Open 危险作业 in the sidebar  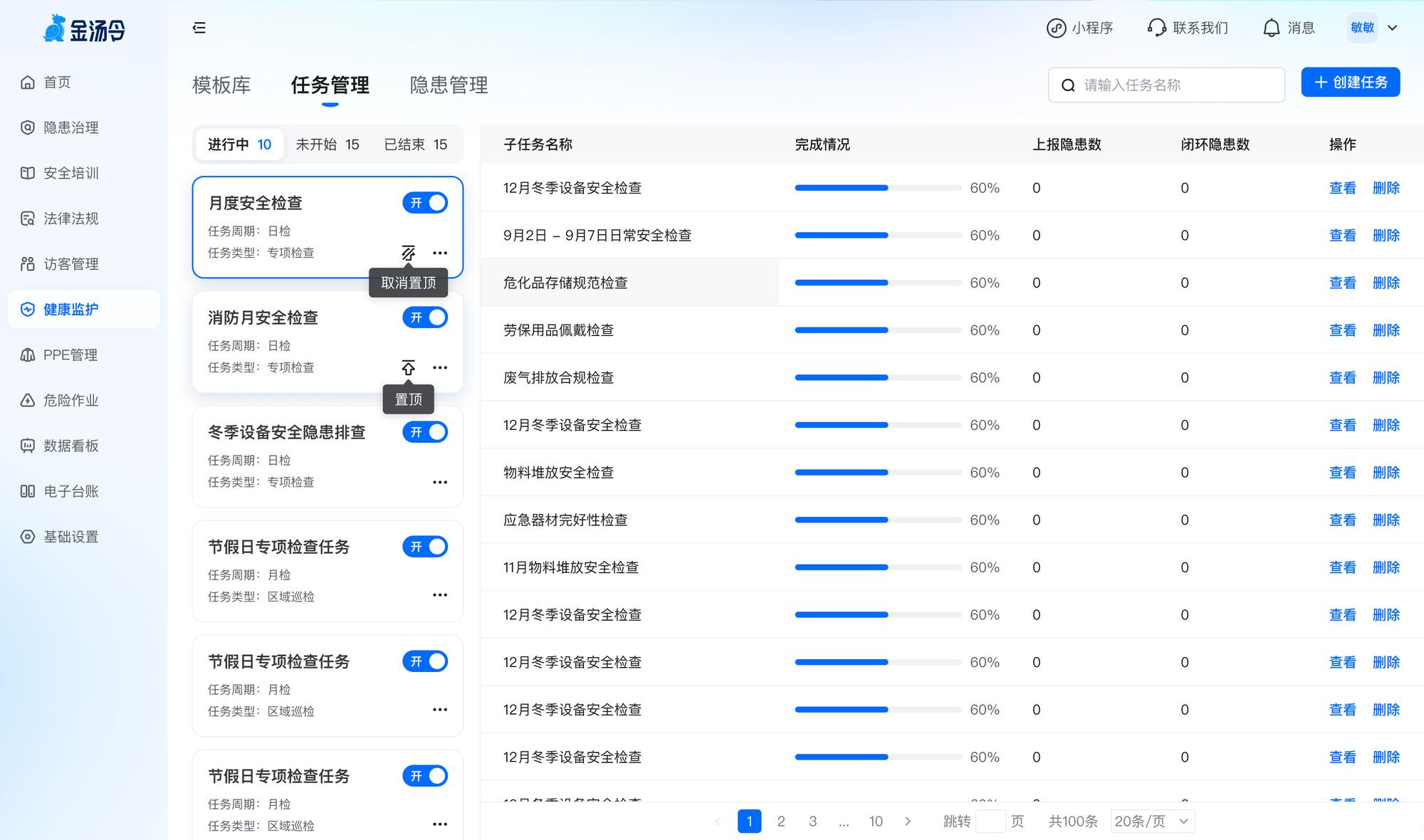(70, 400)
